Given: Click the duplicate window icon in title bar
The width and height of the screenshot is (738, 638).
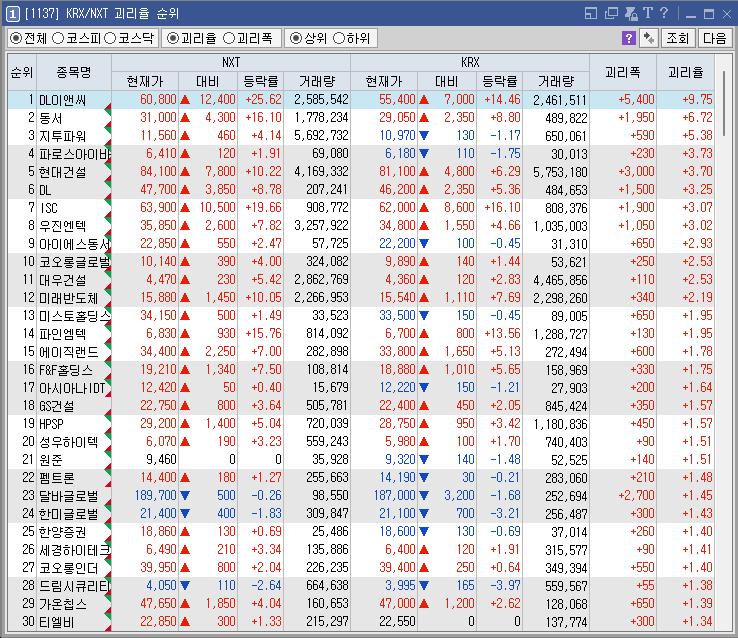Looking at the screenshot, I should 611,13.
